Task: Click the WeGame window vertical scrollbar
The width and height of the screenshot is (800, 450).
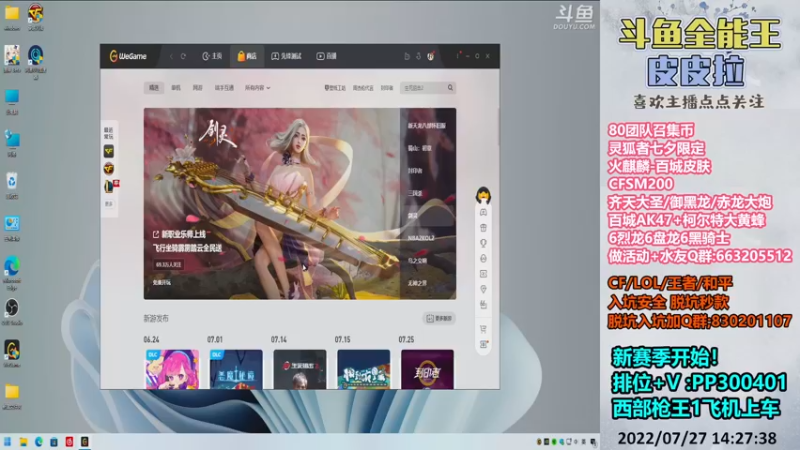Action: (x=498, y=127)
